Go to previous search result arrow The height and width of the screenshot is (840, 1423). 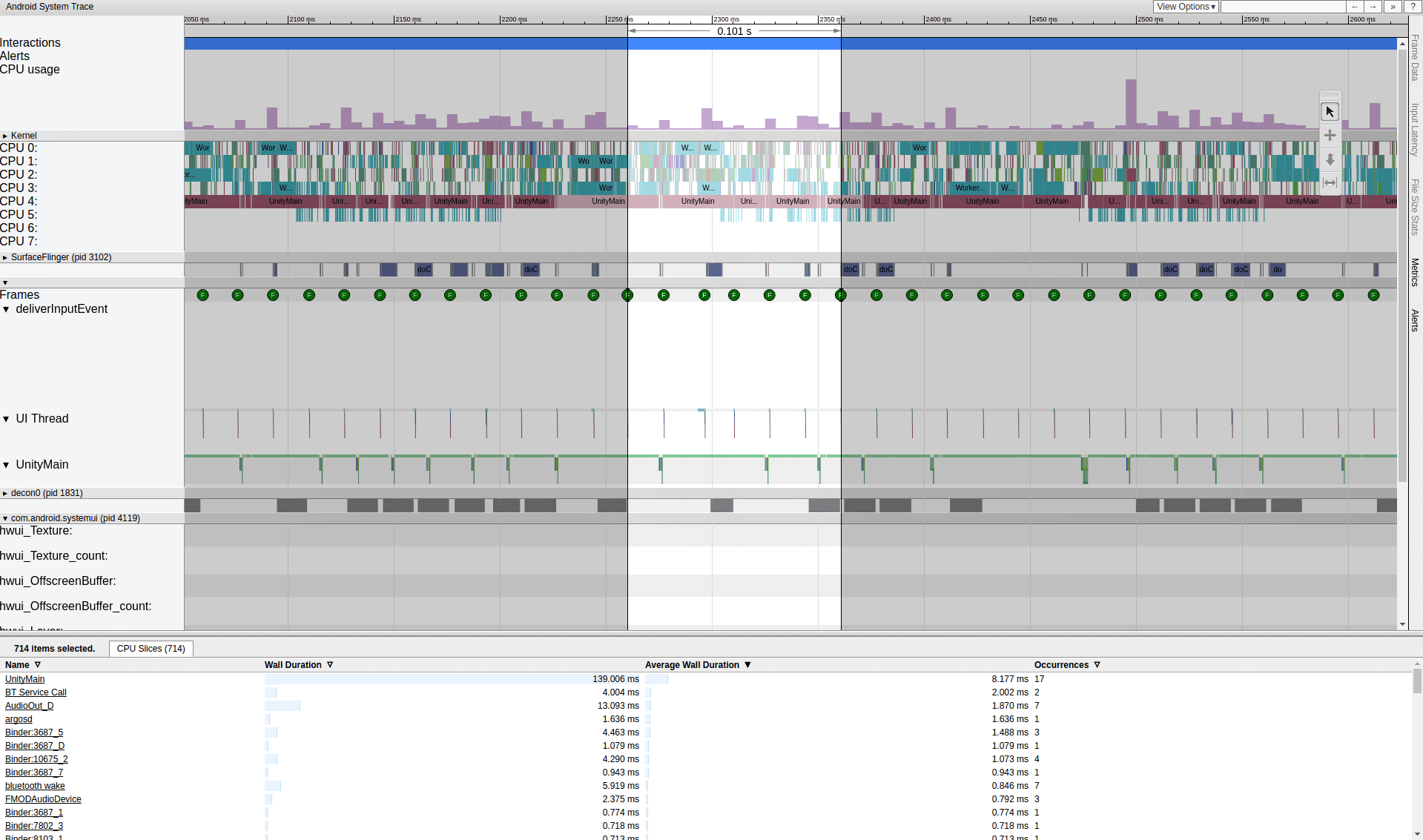[1355, 7]
